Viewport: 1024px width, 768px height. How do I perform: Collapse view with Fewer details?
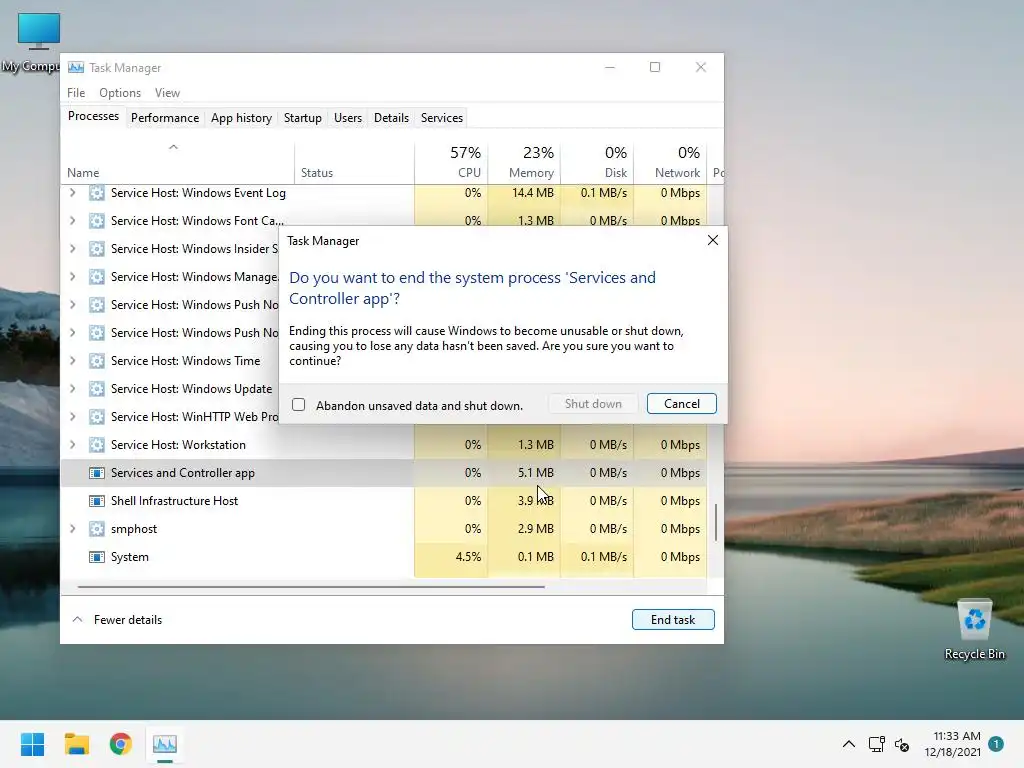coord(118,620)
